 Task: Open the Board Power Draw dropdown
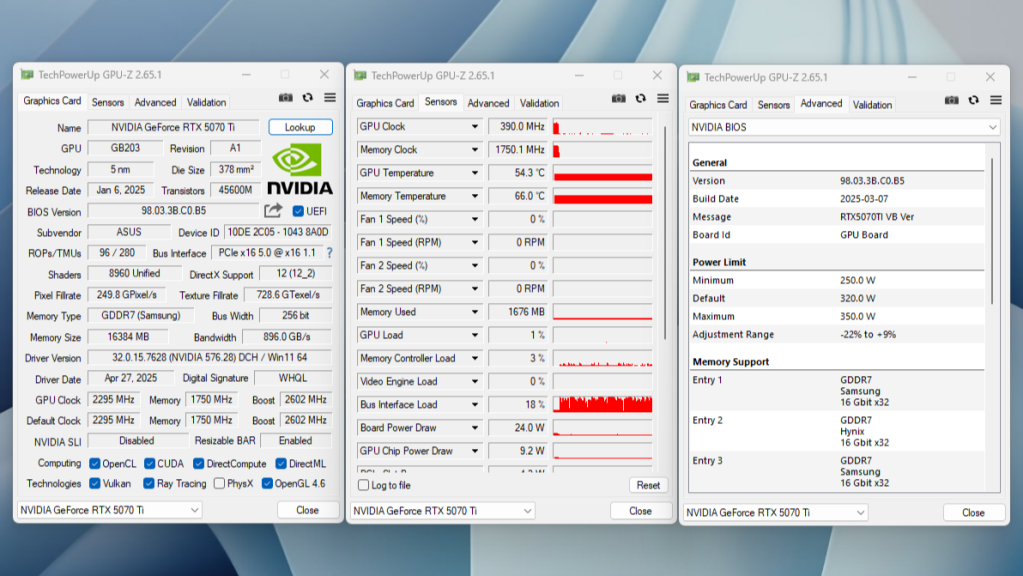tap(475, 428)
